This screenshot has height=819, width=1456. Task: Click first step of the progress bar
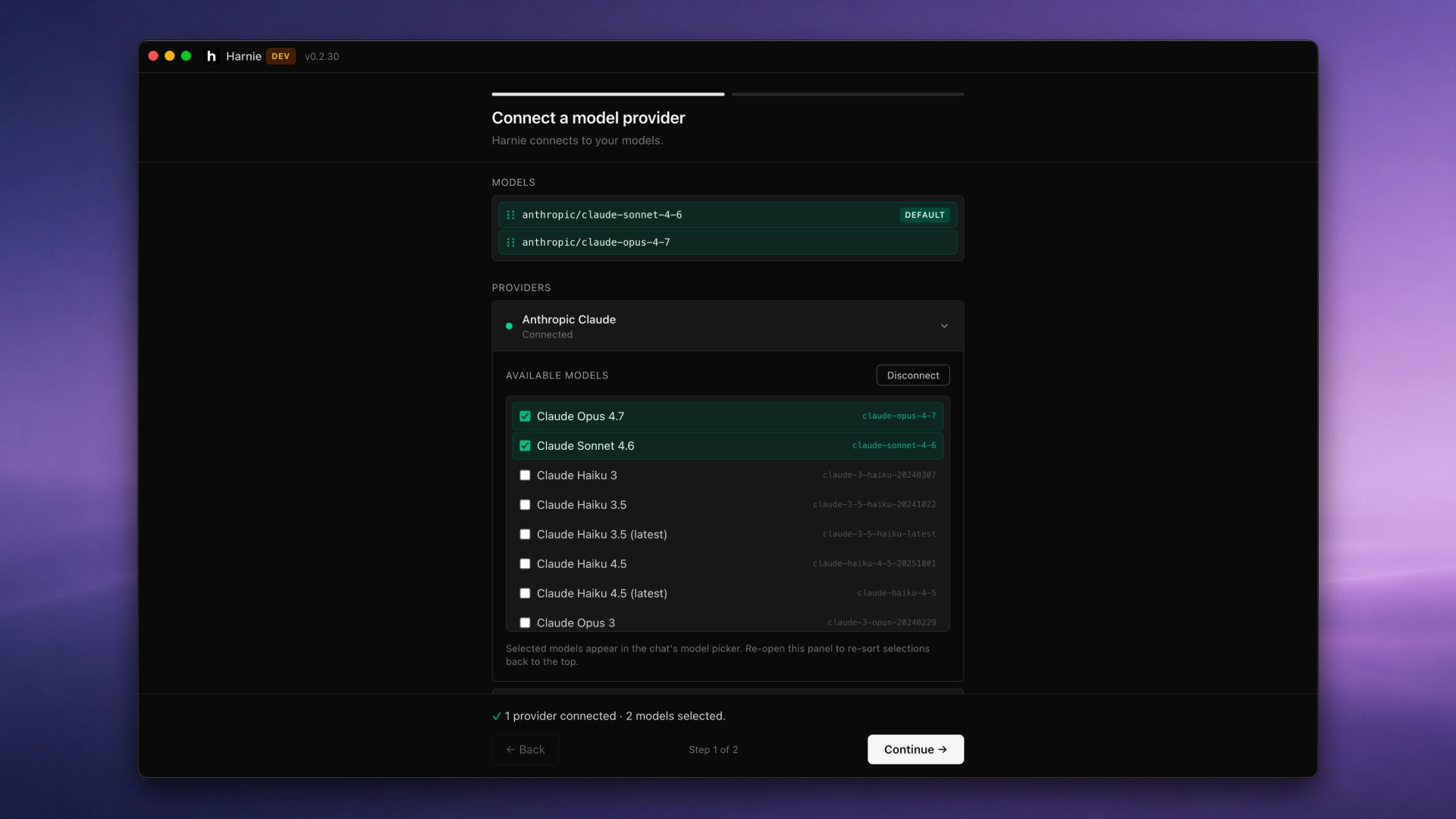tap(608, 94)
